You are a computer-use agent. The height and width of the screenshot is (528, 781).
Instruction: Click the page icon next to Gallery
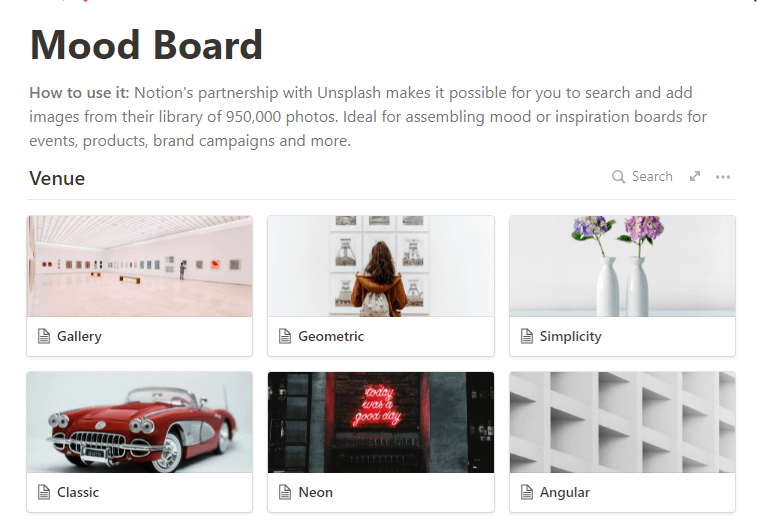44,336
